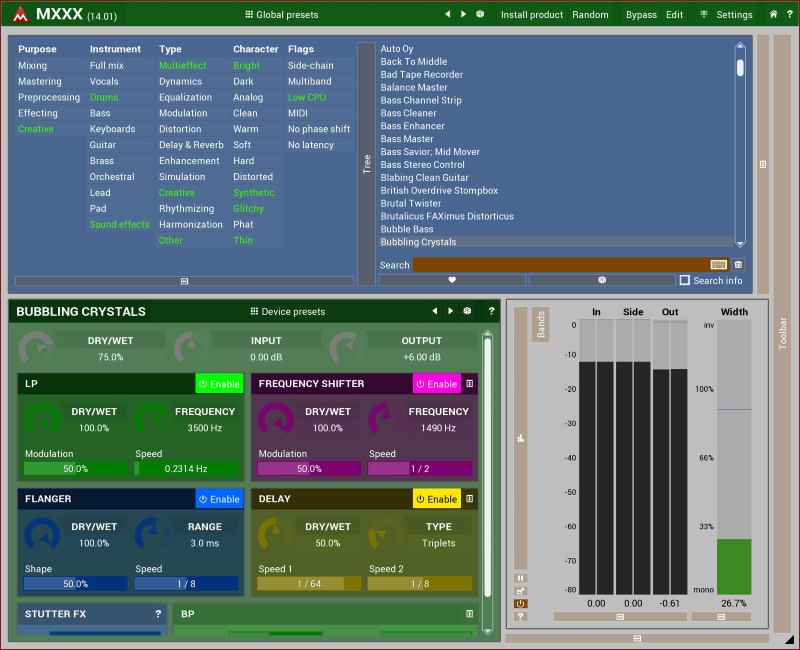Viewport: 800px width, 650px height.
Task: Open the Global presets menu
Action: [283, 15]
